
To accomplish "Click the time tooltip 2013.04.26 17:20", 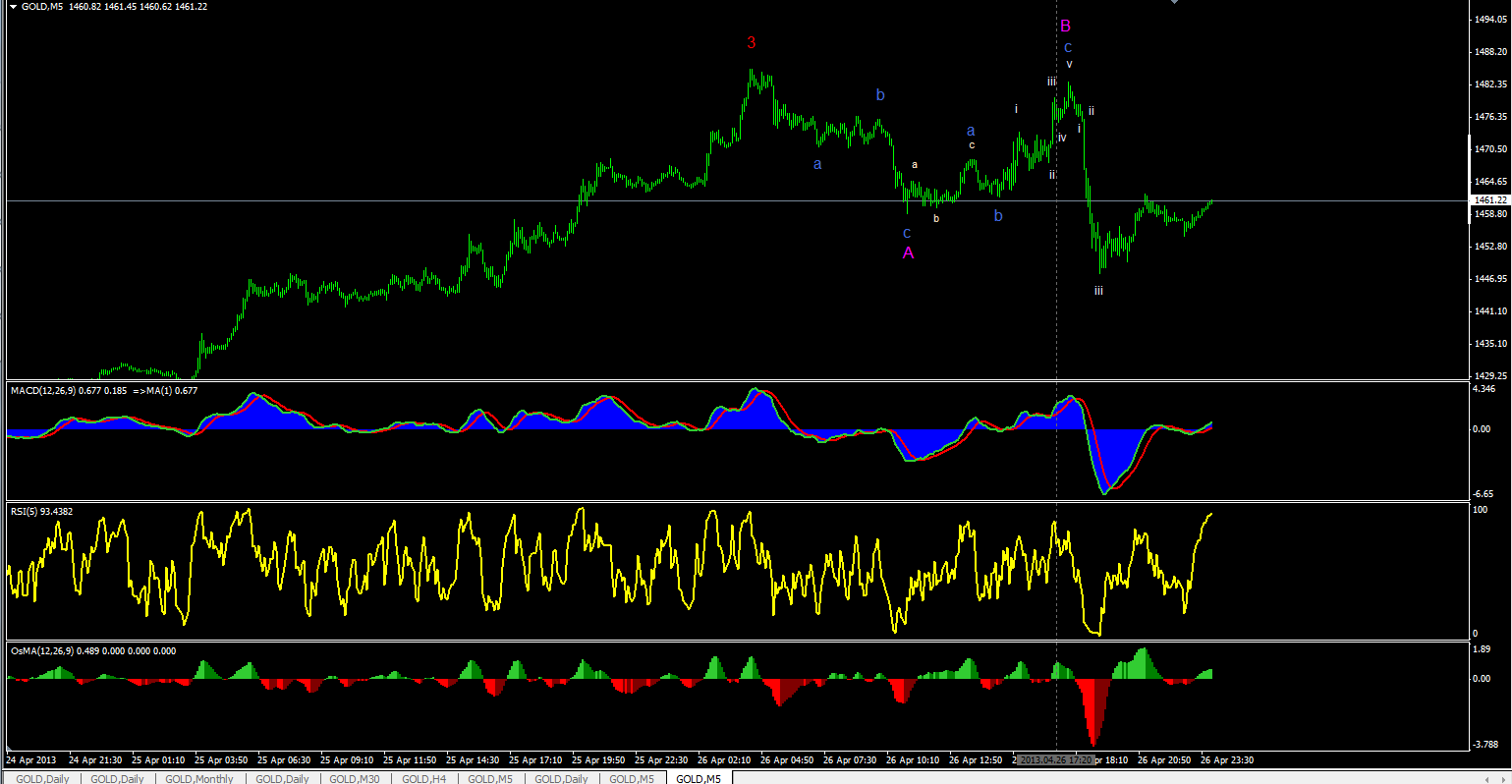I will pyautogui.click(x=1056, y=760).
